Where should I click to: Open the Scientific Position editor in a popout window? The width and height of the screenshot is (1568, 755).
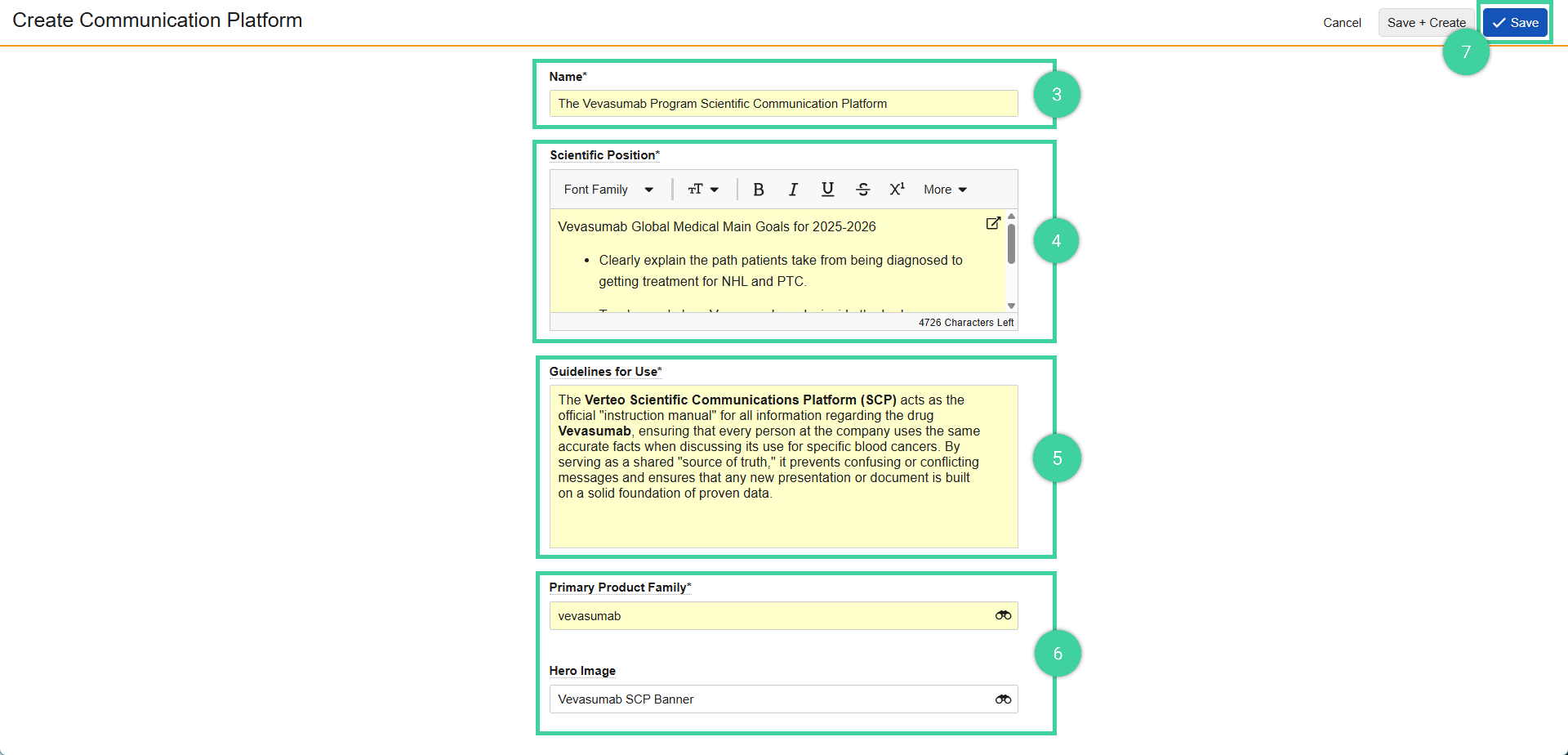pos(993,222)
